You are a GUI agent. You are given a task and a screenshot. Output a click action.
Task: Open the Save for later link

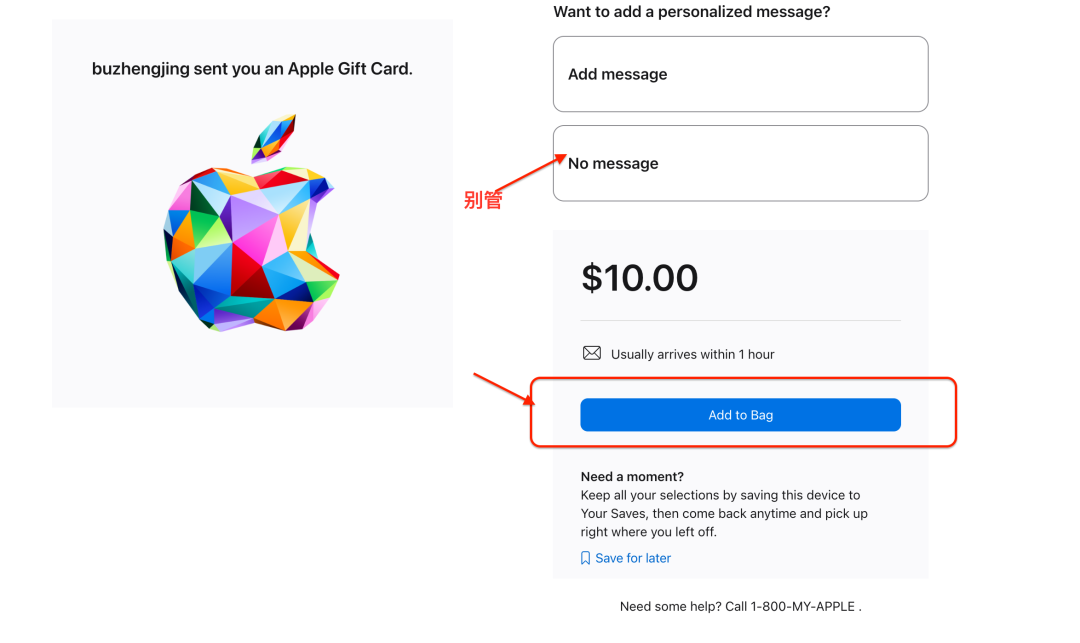(x=633, y=558)
